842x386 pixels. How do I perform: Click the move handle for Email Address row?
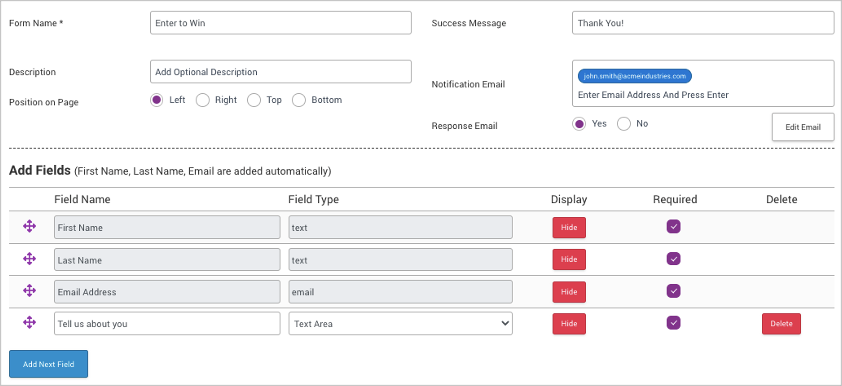[x=30, y=291]
